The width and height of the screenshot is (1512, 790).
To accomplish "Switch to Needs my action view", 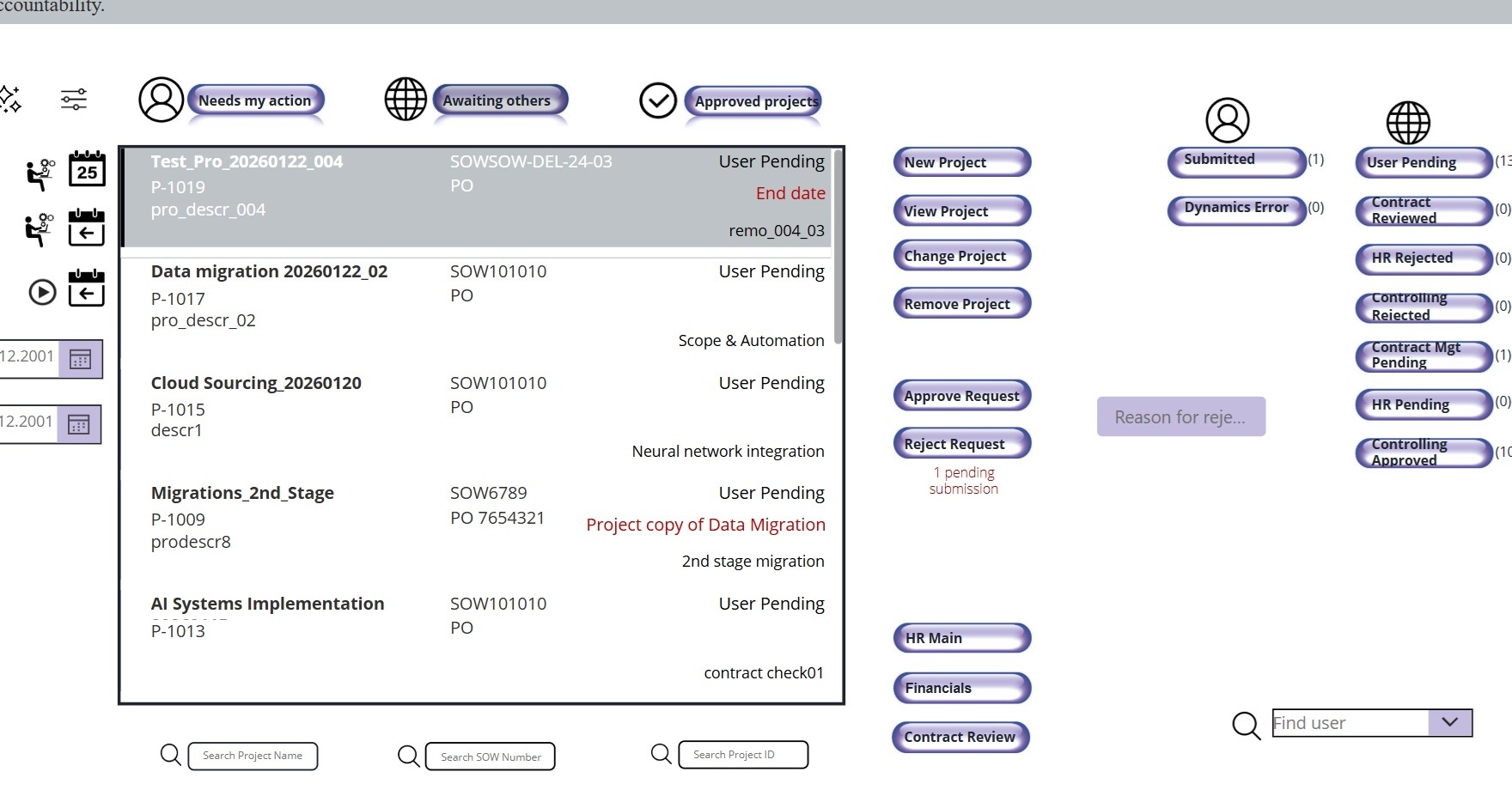I will (x=255, y=100).
